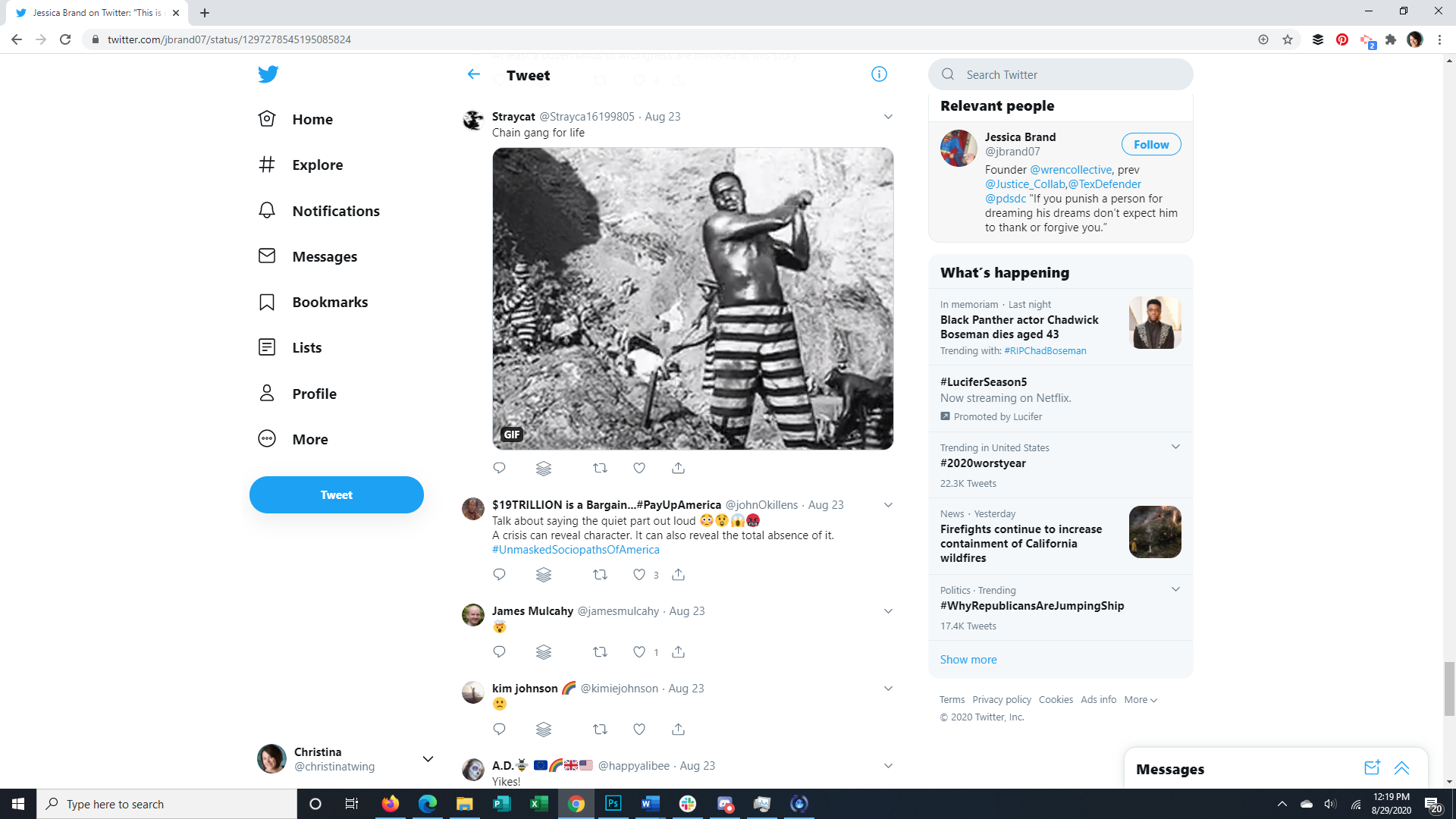Bookmark this page with star icon
The width and height of the screenshot is (1456, 819).
click(1288, 39)
